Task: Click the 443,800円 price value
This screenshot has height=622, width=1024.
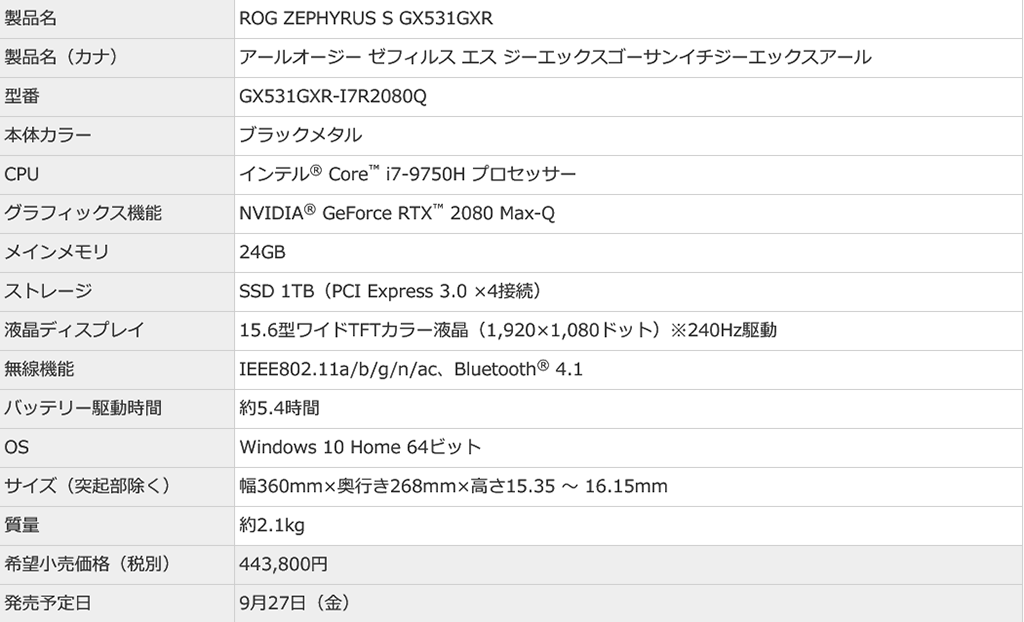Action: 283,564
